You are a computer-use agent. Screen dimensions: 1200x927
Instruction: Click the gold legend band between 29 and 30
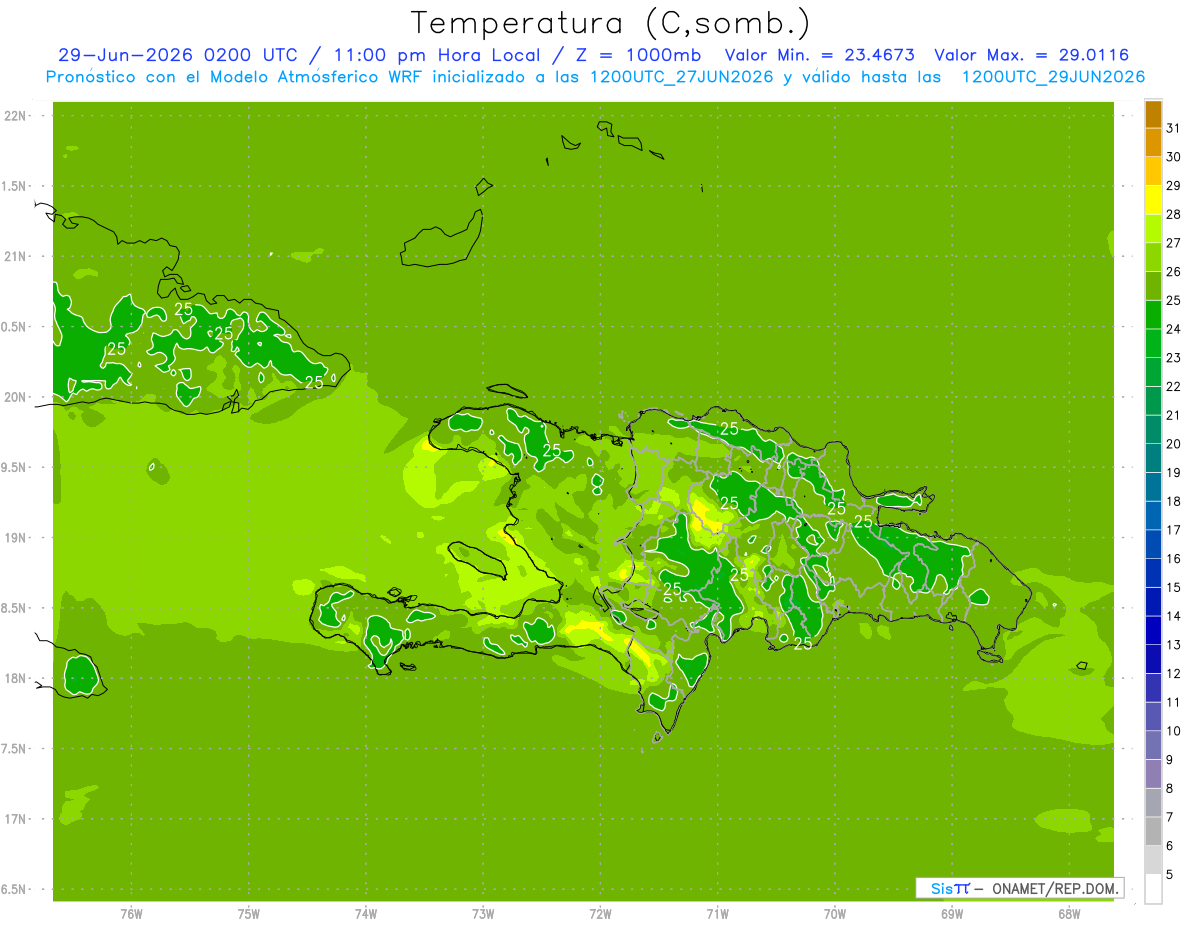point(1153,171)
